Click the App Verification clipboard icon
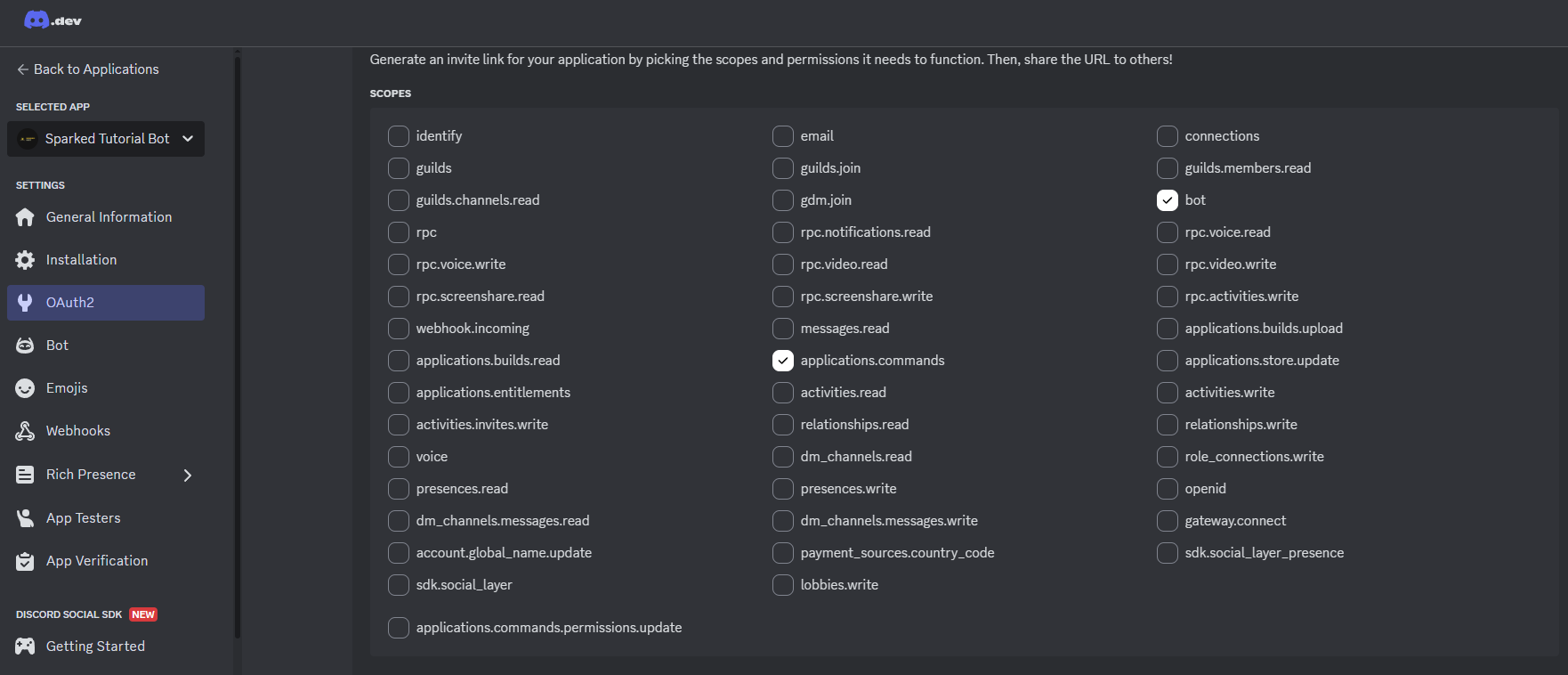 25,561
